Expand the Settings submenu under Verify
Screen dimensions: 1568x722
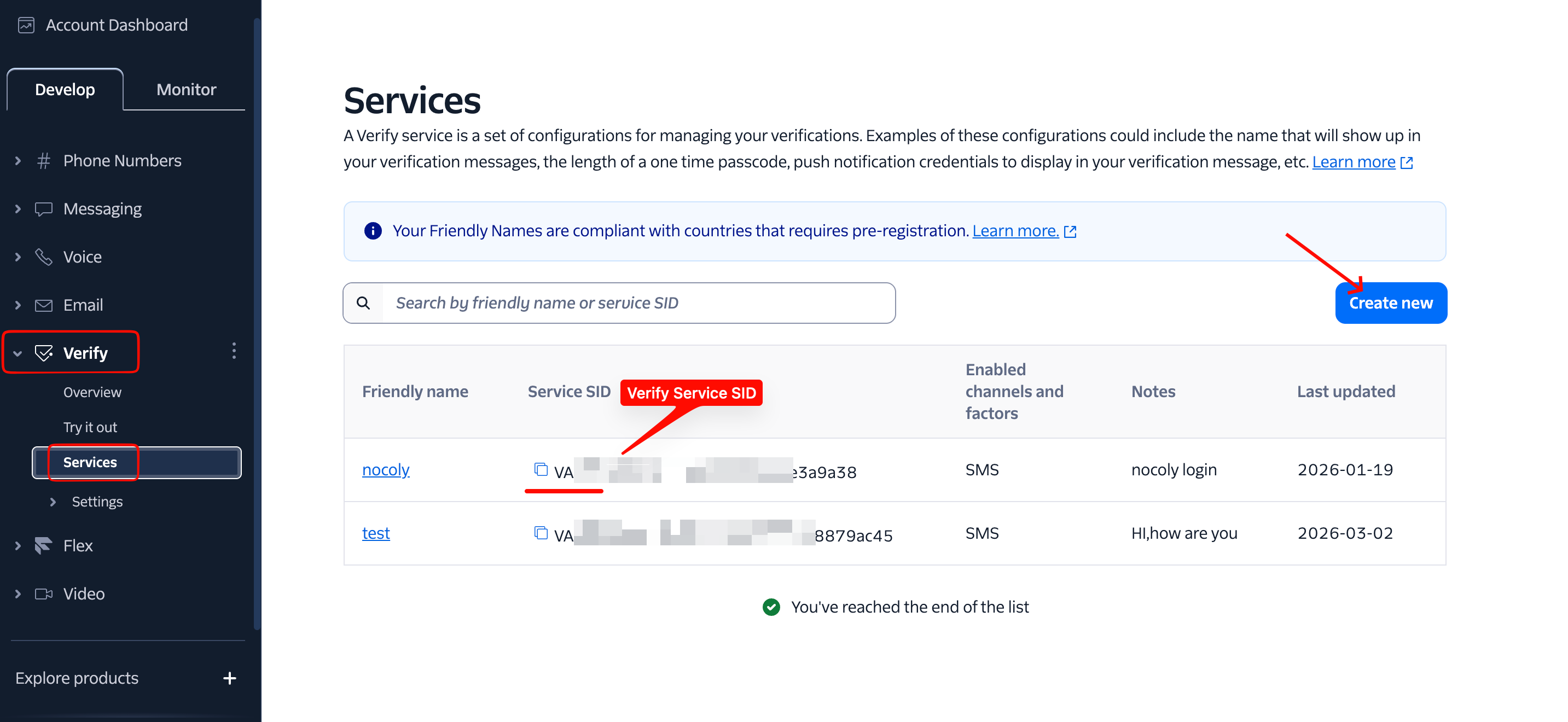53,502
